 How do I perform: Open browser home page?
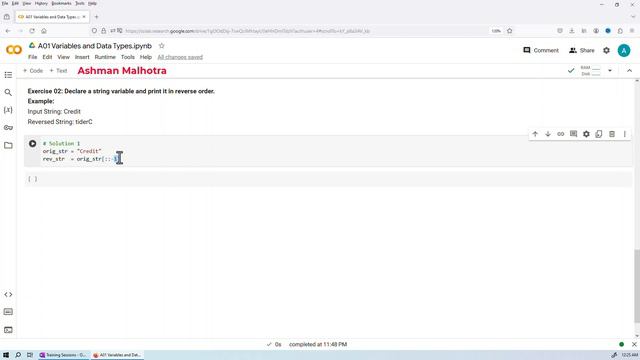[44, 31]
